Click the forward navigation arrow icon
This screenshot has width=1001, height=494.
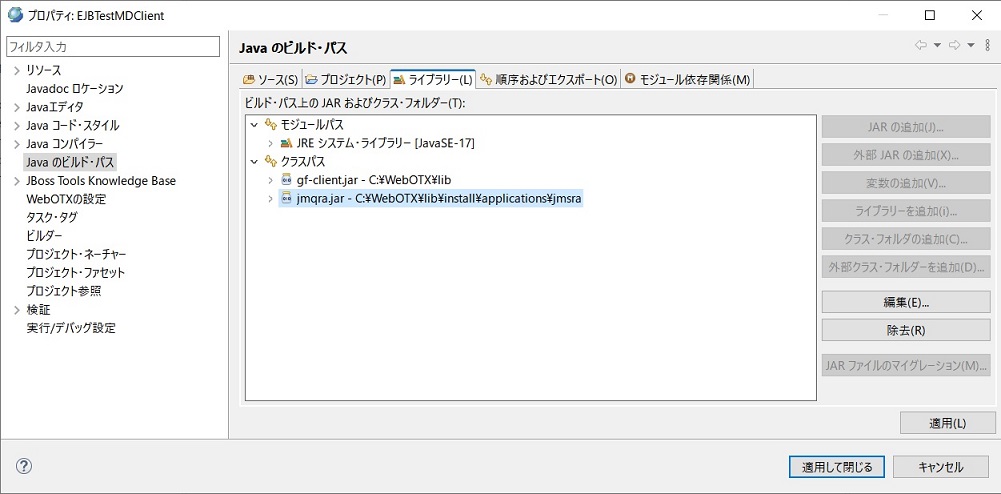pos(954,46)
